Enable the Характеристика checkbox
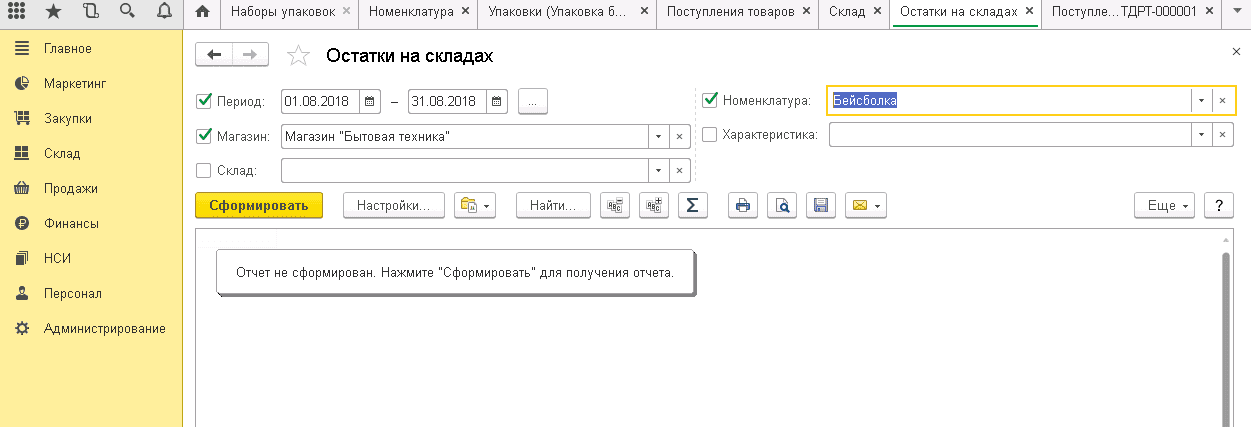The image size is (1251, 427). pyautogui.click(x=710, y=135)
